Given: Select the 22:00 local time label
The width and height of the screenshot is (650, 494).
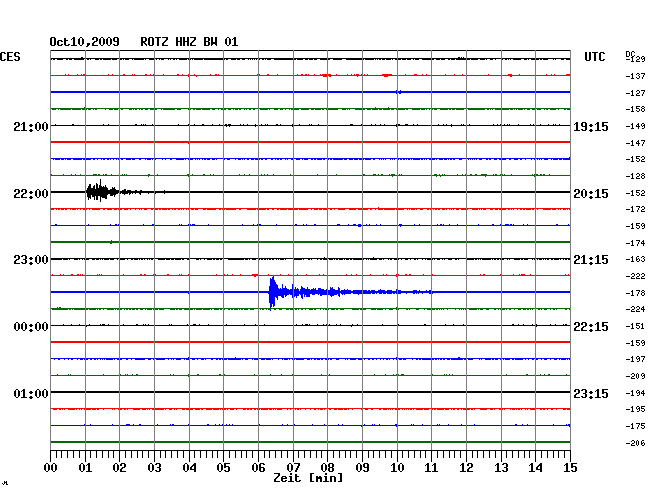Looking at the screenshot, I should coord(31,194).
